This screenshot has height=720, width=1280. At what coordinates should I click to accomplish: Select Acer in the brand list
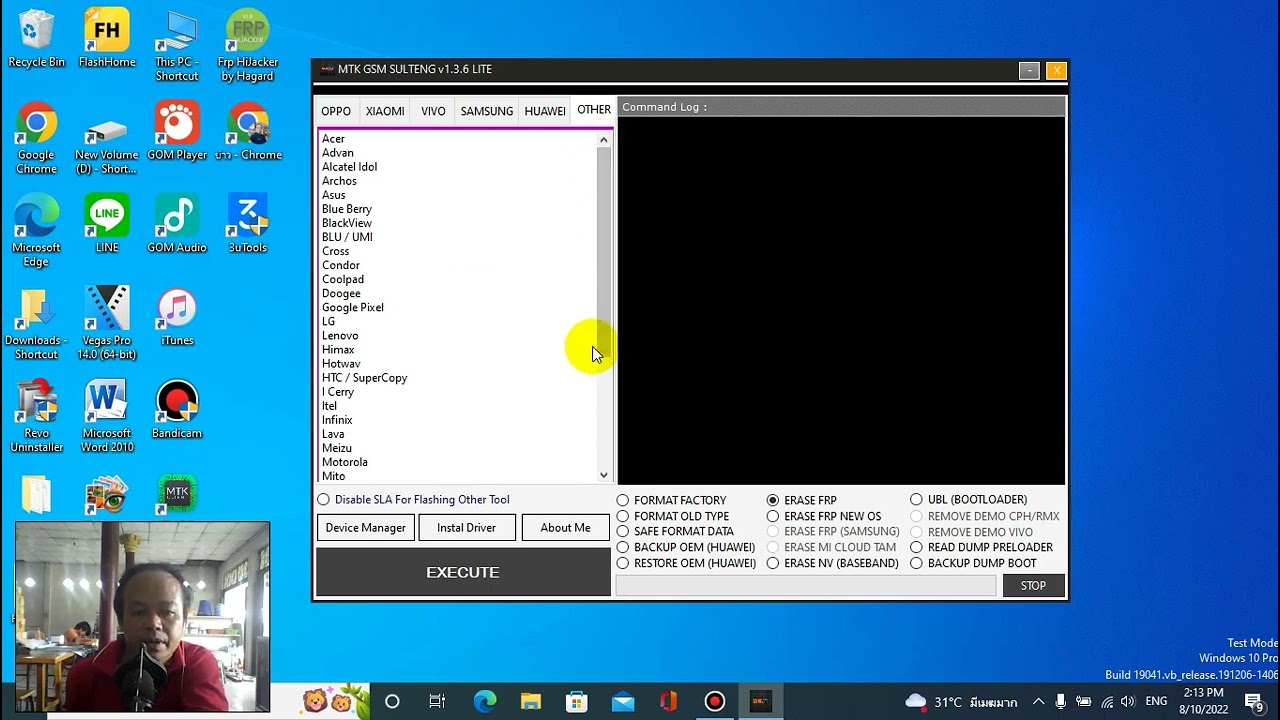(333, 139)
